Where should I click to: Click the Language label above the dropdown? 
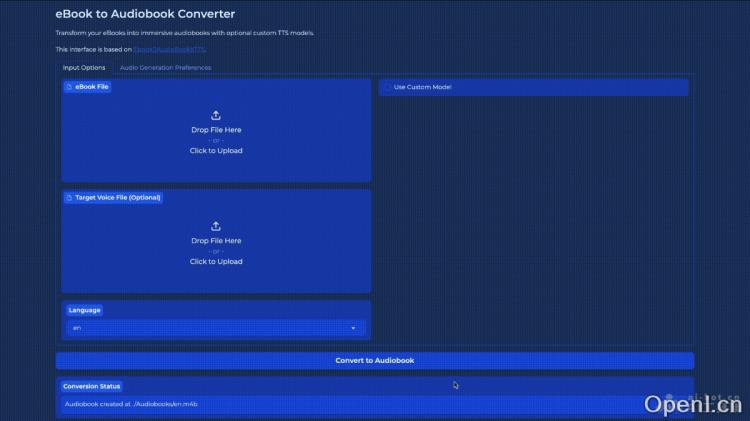click(x=85, y=310)
